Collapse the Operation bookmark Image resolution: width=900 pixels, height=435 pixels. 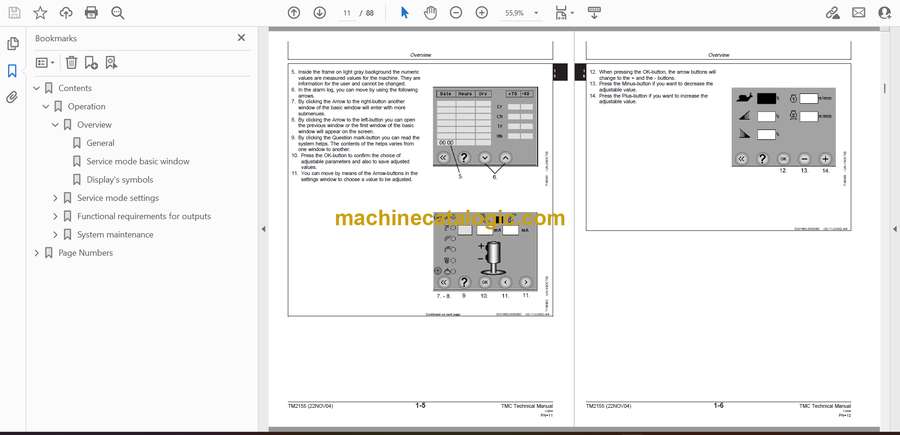point(46,107)
